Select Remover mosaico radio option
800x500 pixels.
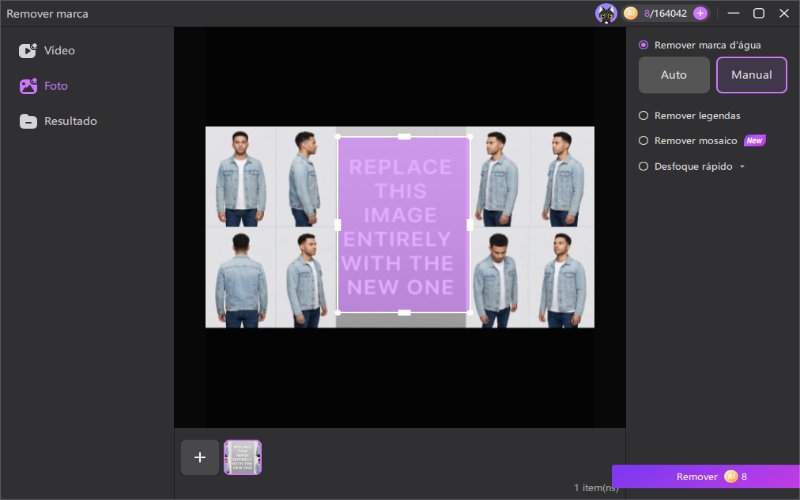click(643, 140)
